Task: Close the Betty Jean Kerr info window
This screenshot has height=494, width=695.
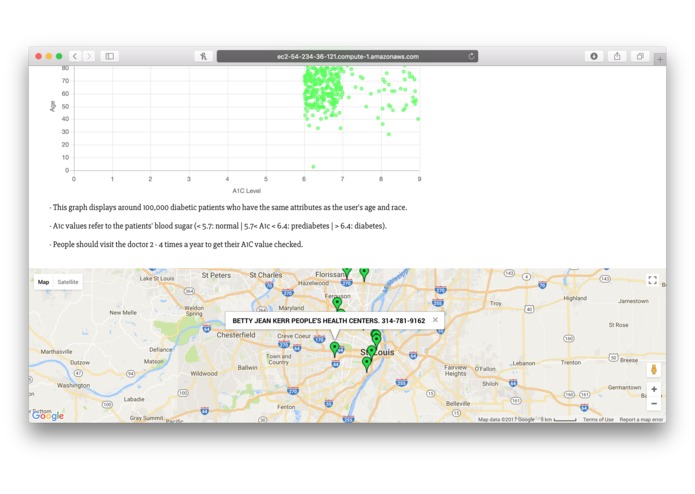Action: 435,320
